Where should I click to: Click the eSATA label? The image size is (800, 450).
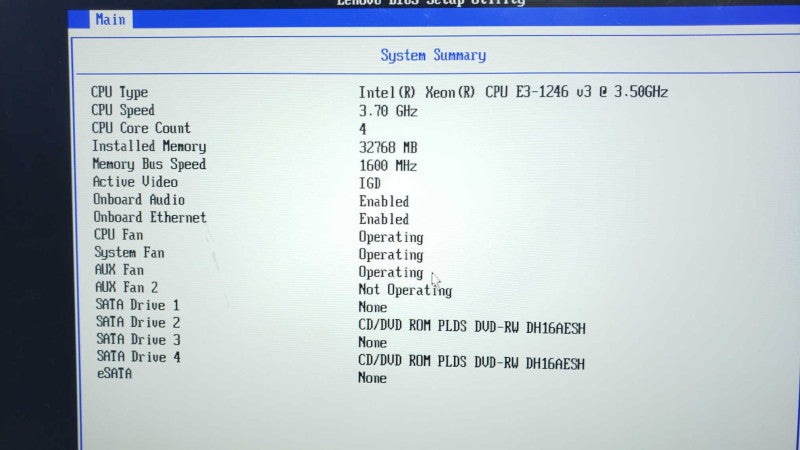pos(115,373)
